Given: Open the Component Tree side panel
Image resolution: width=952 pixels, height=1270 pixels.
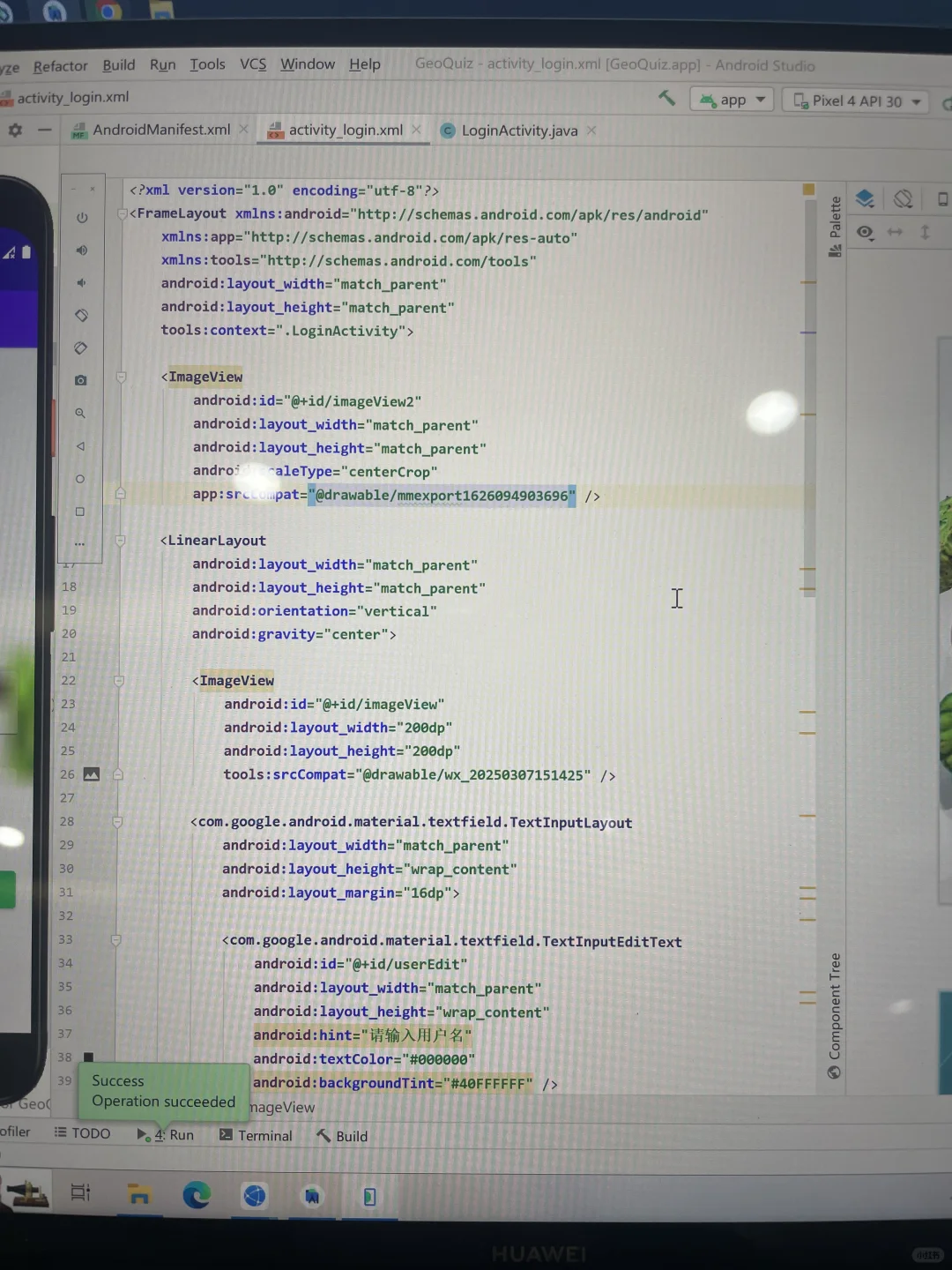Looking at the screenshot, I should pos(834,1016).
